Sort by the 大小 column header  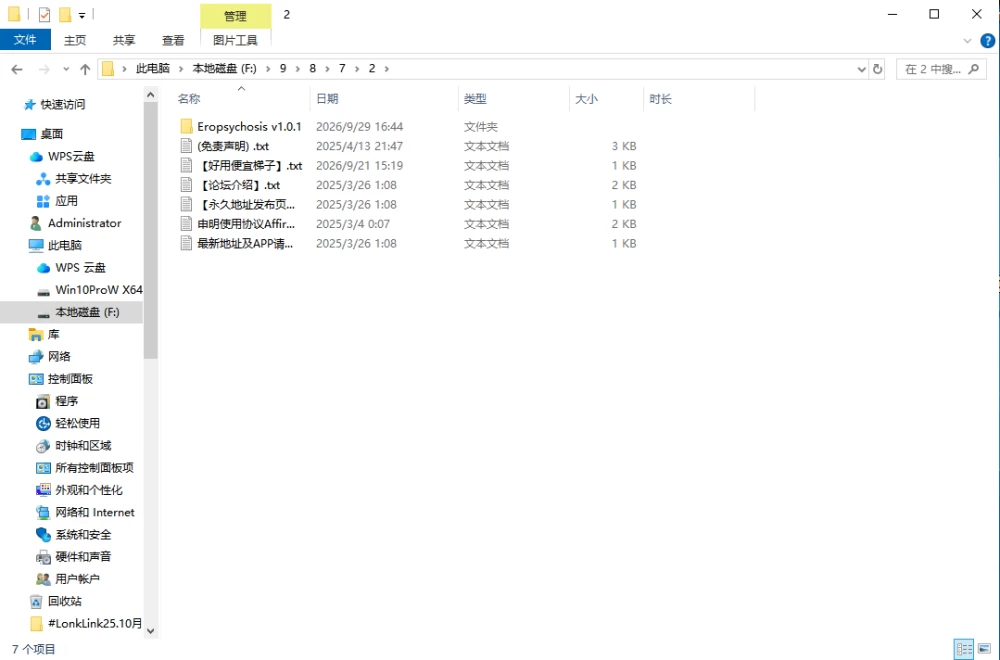(606, 99)
